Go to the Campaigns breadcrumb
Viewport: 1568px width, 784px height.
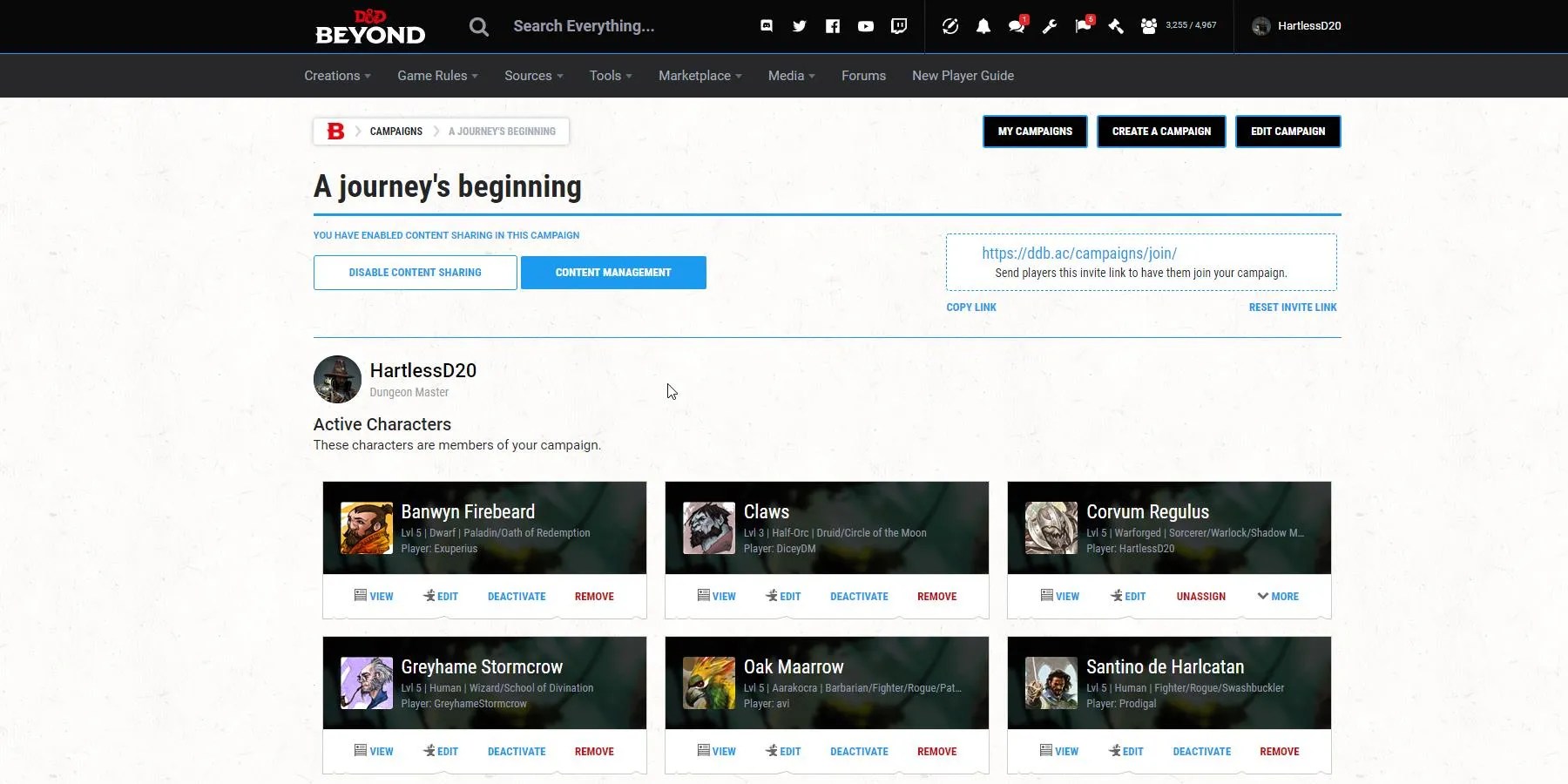click(x=395, y=132)
